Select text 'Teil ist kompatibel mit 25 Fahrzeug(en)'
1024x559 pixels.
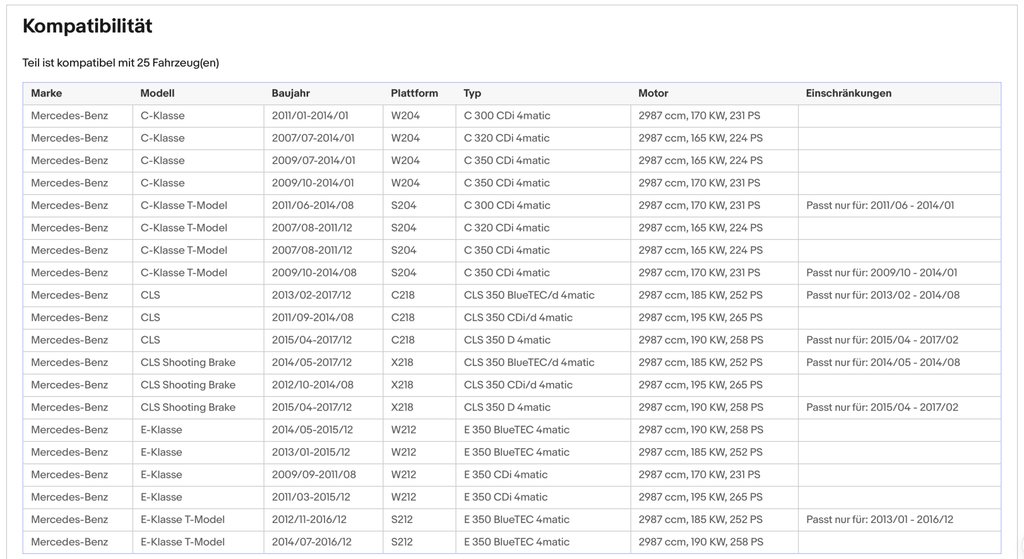[x=121, y=63]
